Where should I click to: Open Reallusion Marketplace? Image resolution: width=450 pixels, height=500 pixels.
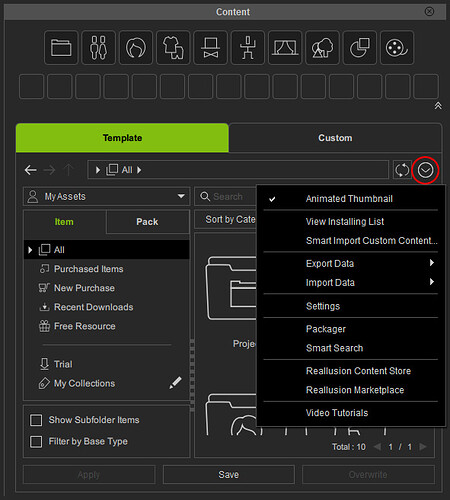point(351,390)
